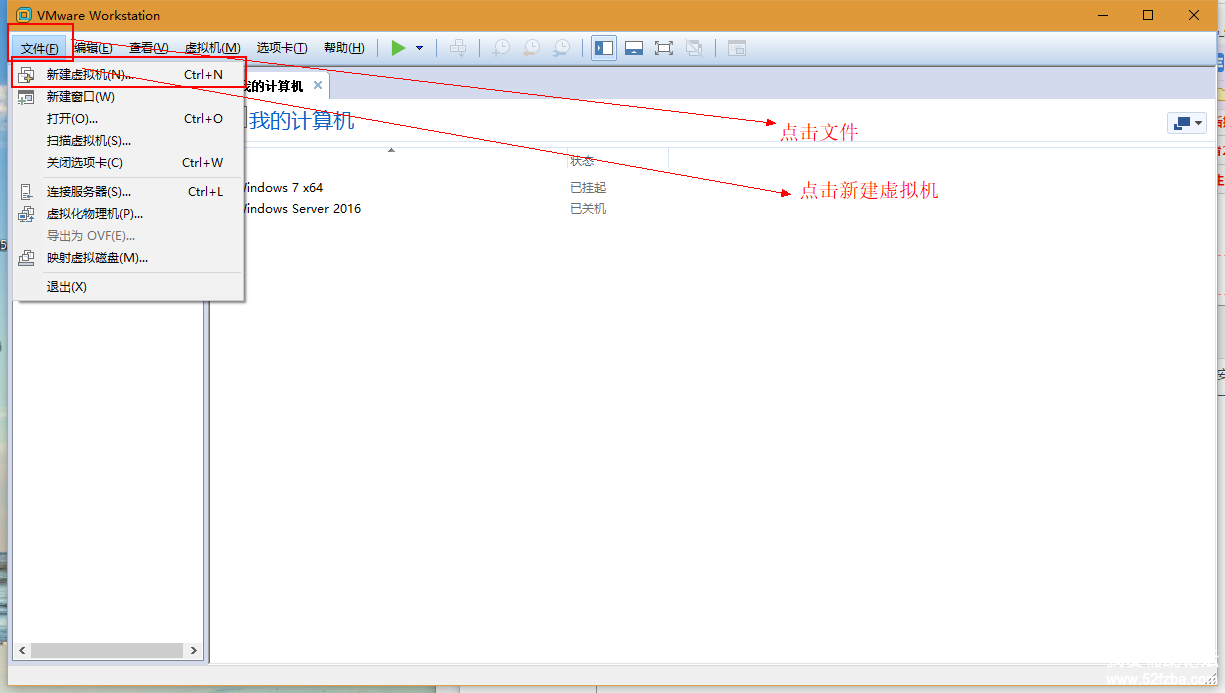The height and width of the screenshot is (693, 1225).
Task: Click the 状态 column header
Action: point(582,161)
